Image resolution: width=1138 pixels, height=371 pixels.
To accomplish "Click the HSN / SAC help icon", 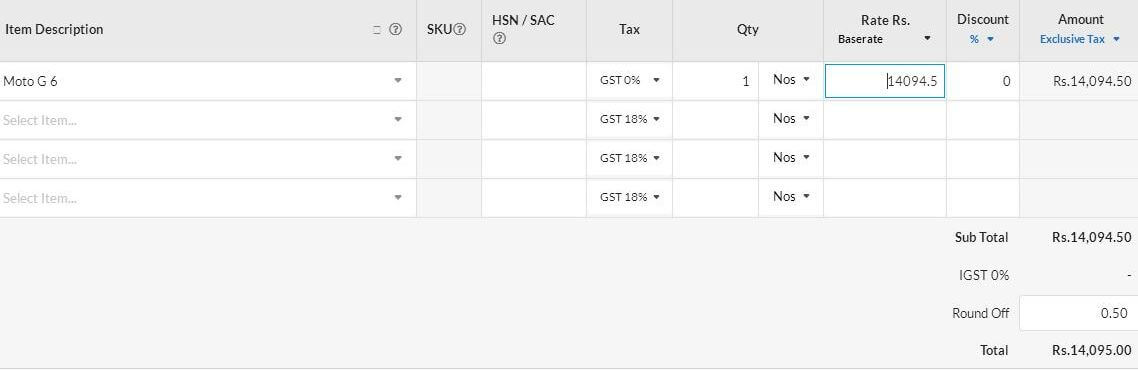I will point(499,39).
